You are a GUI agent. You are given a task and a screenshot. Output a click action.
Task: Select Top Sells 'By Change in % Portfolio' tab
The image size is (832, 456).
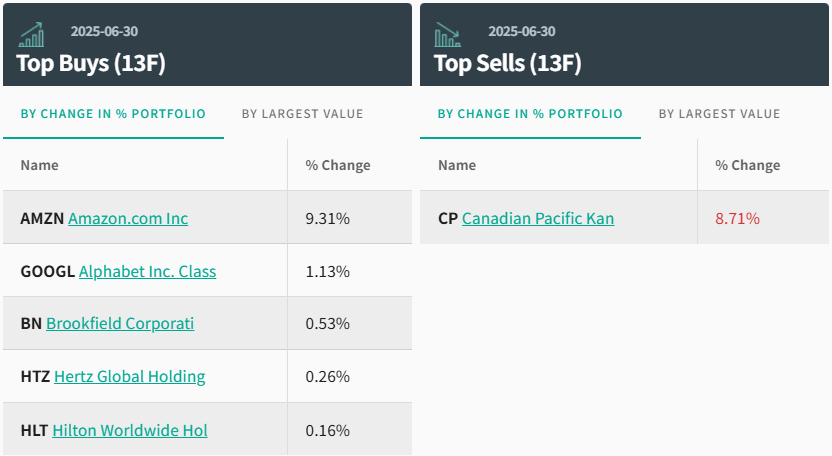tap(530, 114)
